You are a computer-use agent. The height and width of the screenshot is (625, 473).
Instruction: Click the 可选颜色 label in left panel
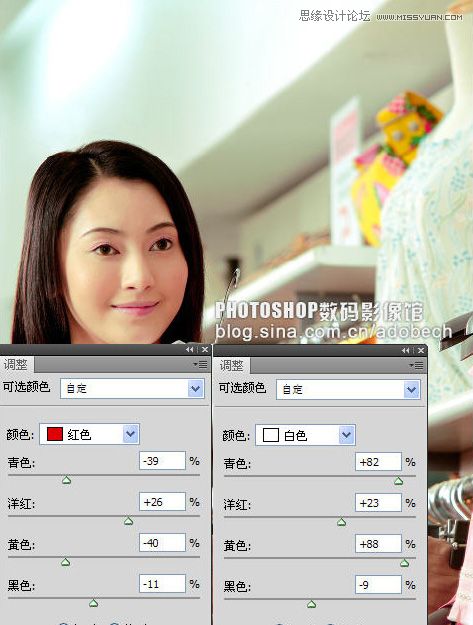point(26,386)
